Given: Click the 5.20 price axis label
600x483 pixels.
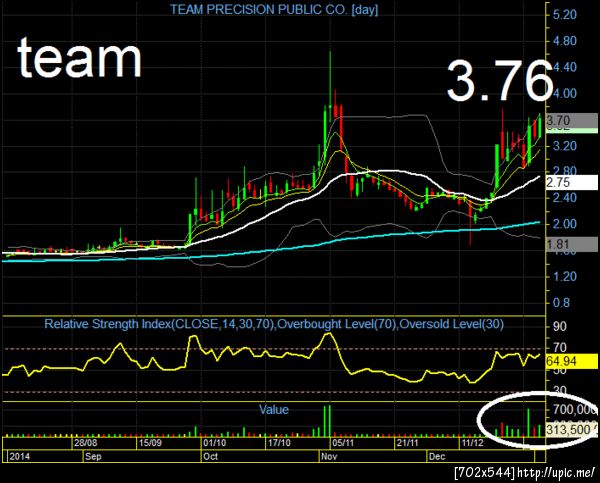Looking at the screenshot, I should (564, 15).
